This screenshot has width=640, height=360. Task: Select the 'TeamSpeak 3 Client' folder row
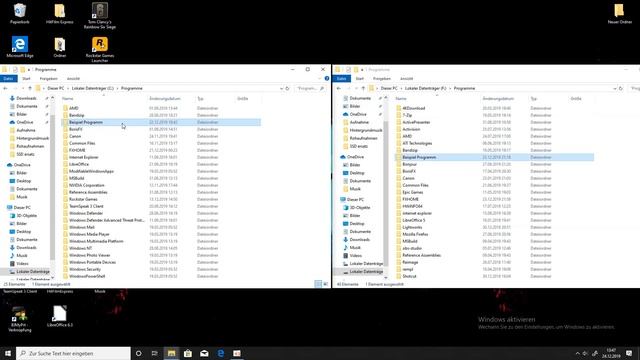[161, 206]
